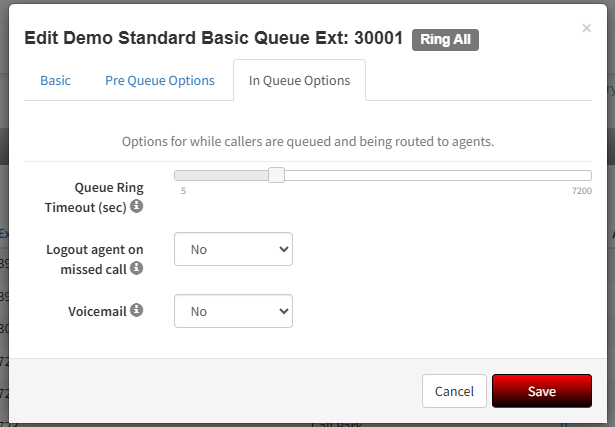The image size is (615, 427).
Task: Close the Edit Queue dialog with X
Action: point(586,28)
